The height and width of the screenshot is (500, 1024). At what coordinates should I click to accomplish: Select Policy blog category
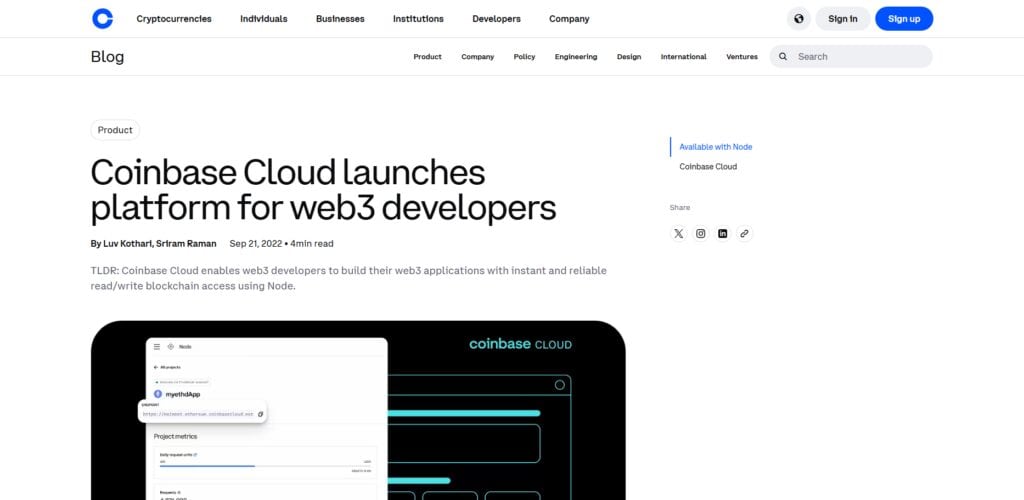(524, 57)
